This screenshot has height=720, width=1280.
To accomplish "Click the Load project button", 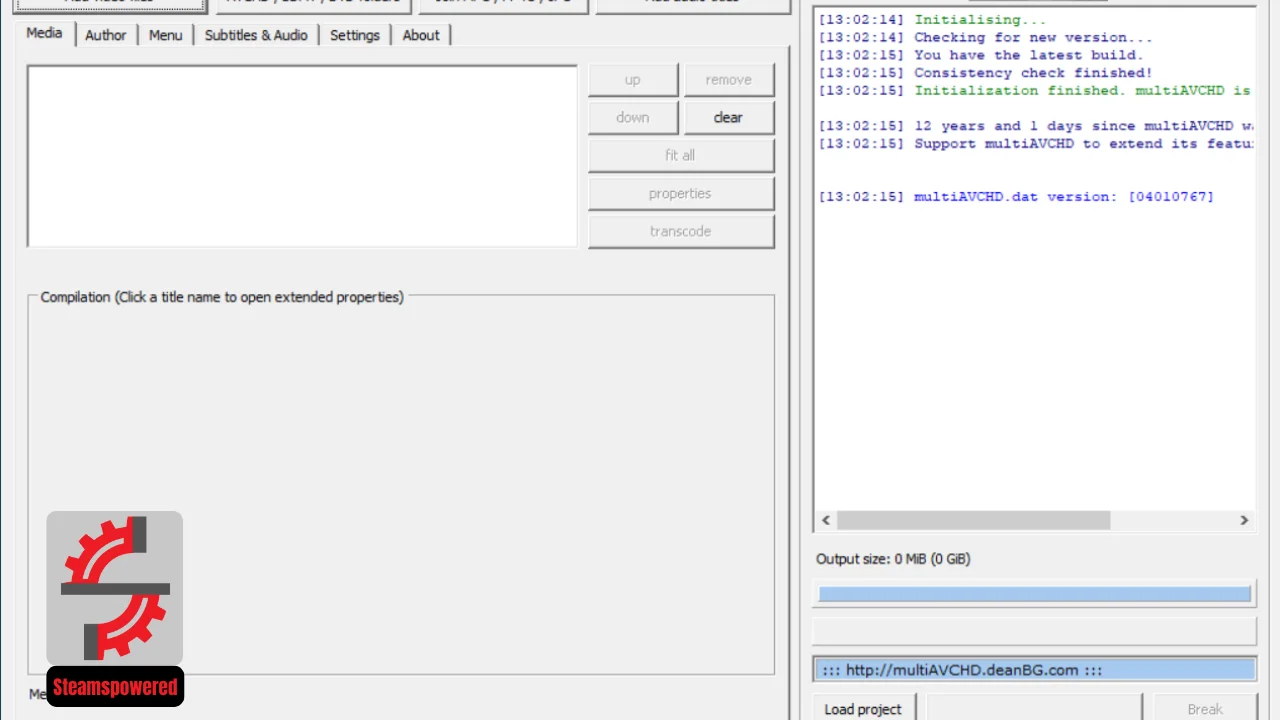I will coord(863,708).
